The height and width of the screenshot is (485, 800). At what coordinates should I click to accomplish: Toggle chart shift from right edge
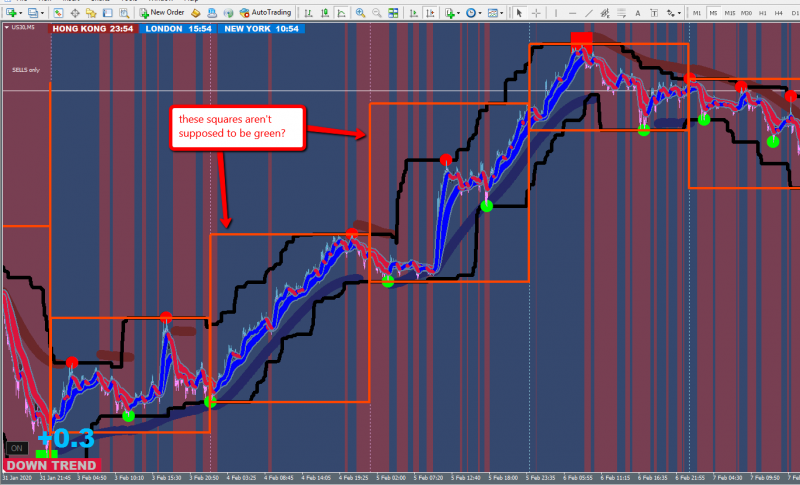coord(430,13)
